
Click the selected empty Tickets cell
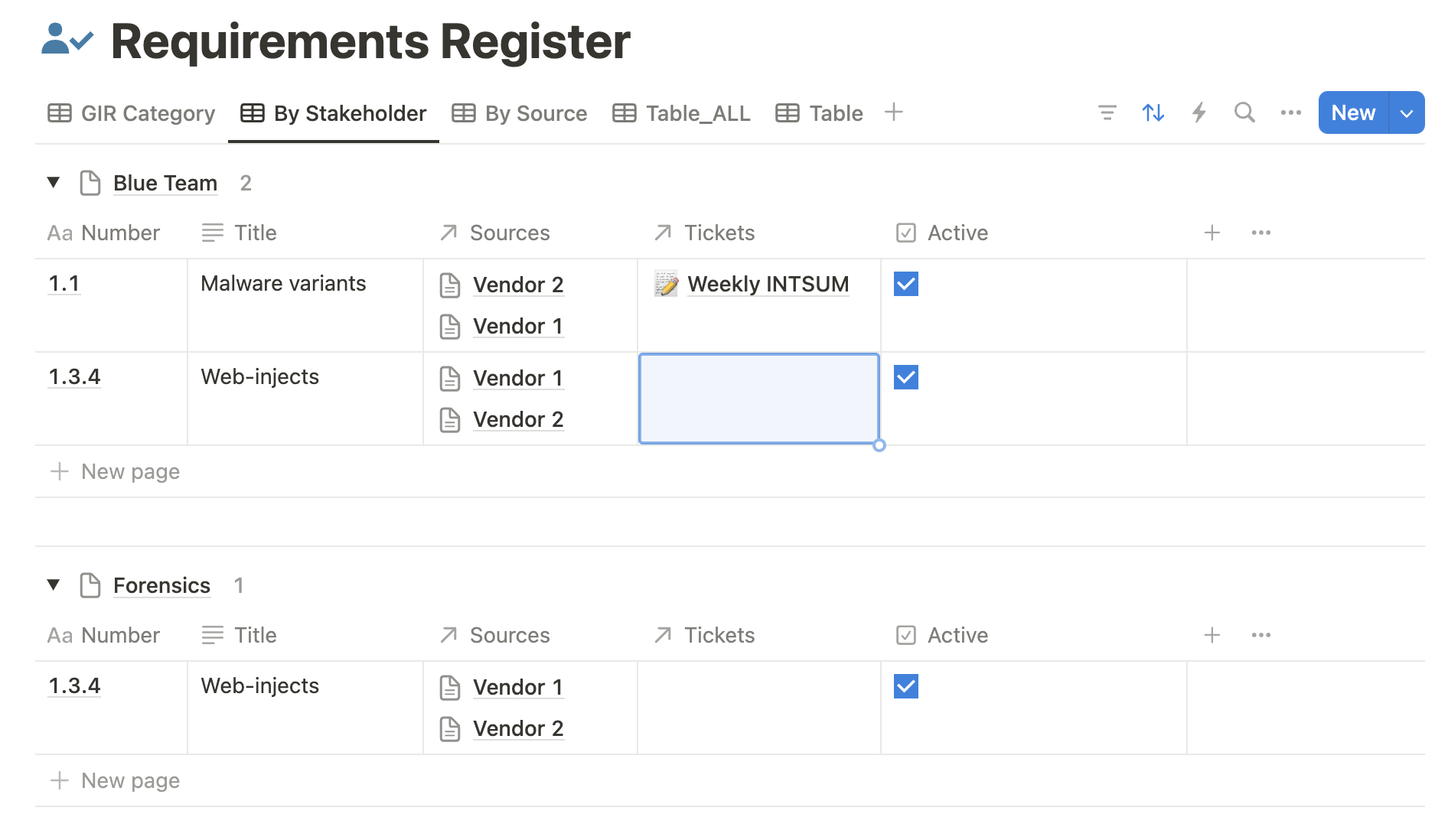[759, 399]
